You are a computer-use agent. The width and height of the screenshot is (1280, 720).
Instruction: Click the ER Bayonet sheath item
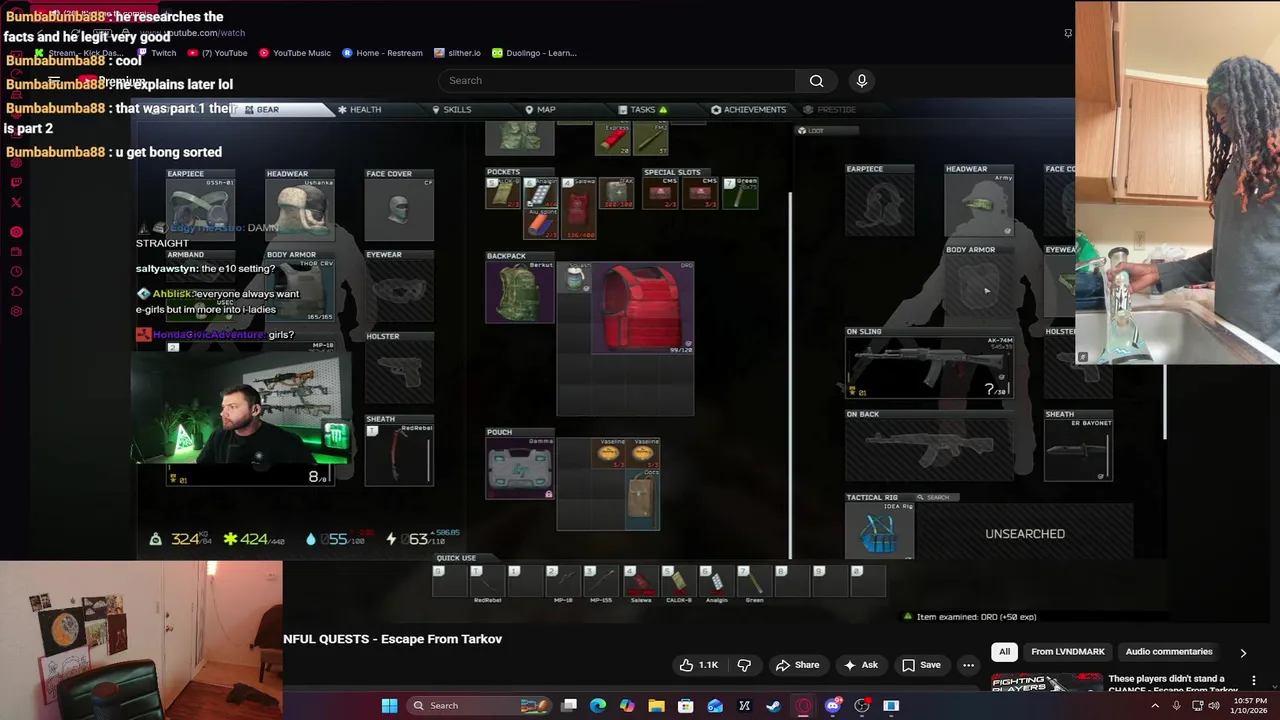point(1078,450)
